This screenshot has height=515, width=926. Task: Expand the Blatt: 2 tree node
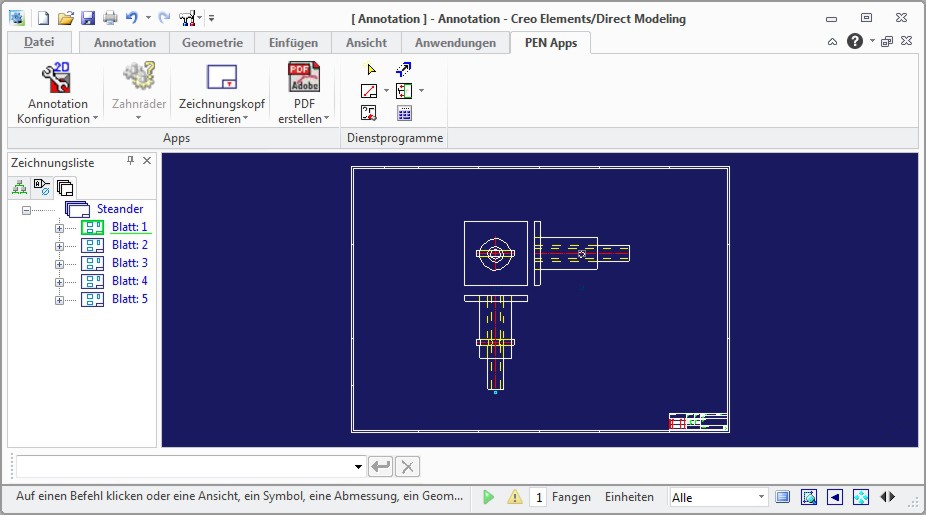(x=59, y=245)
